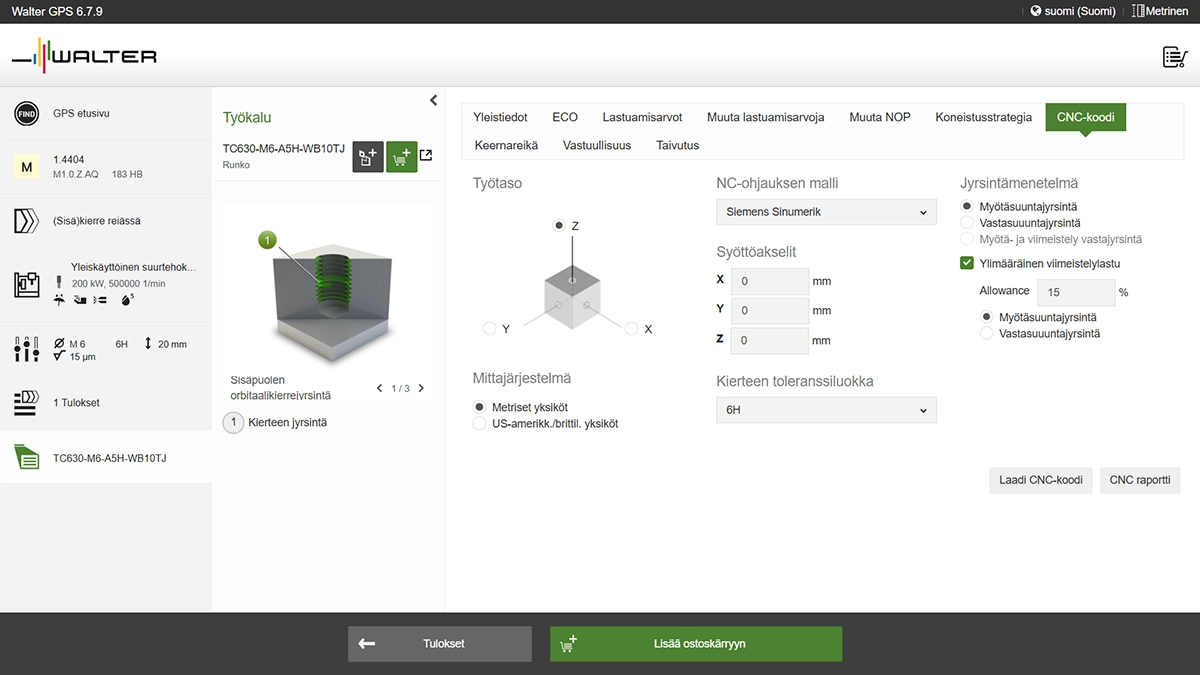Click the Allowance percentage input field
This screenshot has width=1200, height=675.
pos(1076,292)
